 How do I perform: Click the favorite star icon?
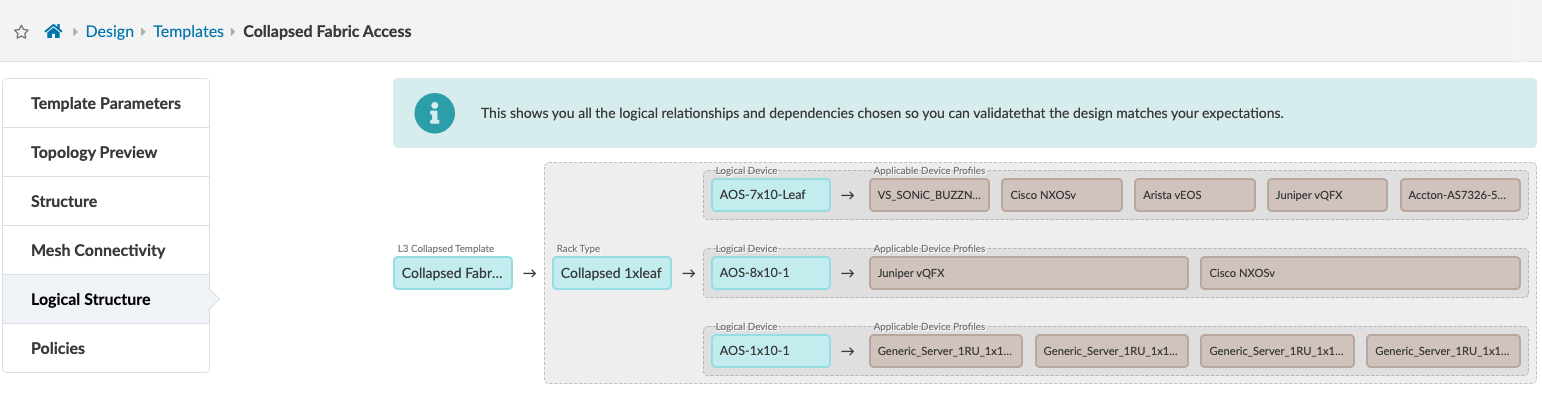21,32
